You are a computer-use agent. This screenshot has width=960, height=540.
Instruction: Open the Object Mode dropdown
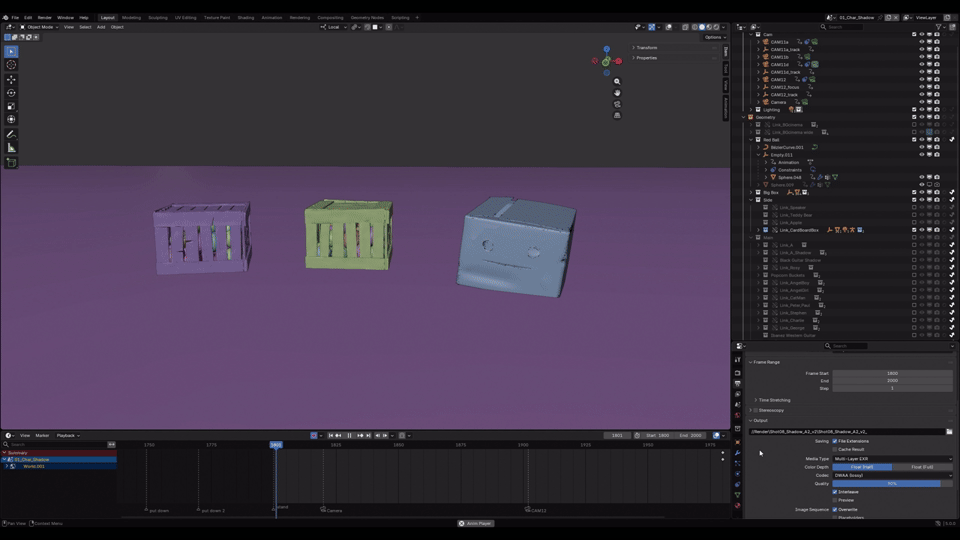39,27
